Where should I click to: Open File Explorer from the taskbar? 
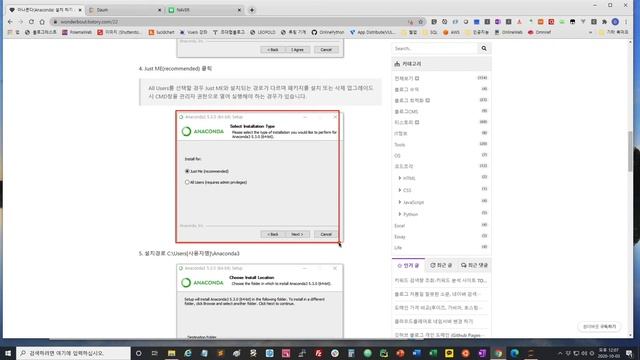click(x=171, y=353)
